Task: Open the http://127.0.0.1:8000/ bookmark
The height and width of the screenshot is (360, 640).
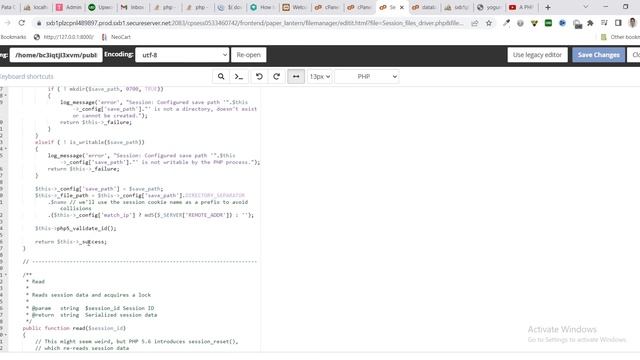Action: [64, 37]
